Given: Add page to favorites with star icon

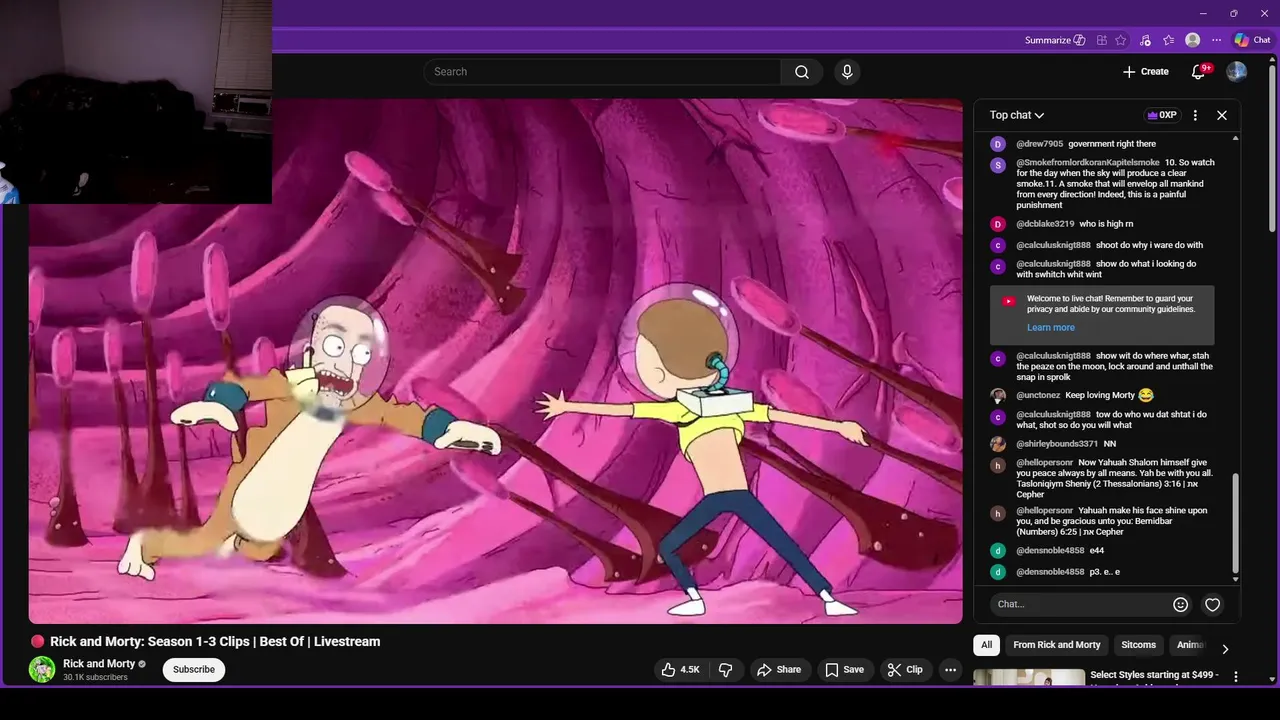Looking at the screenshot, I should pos(1121,40).
